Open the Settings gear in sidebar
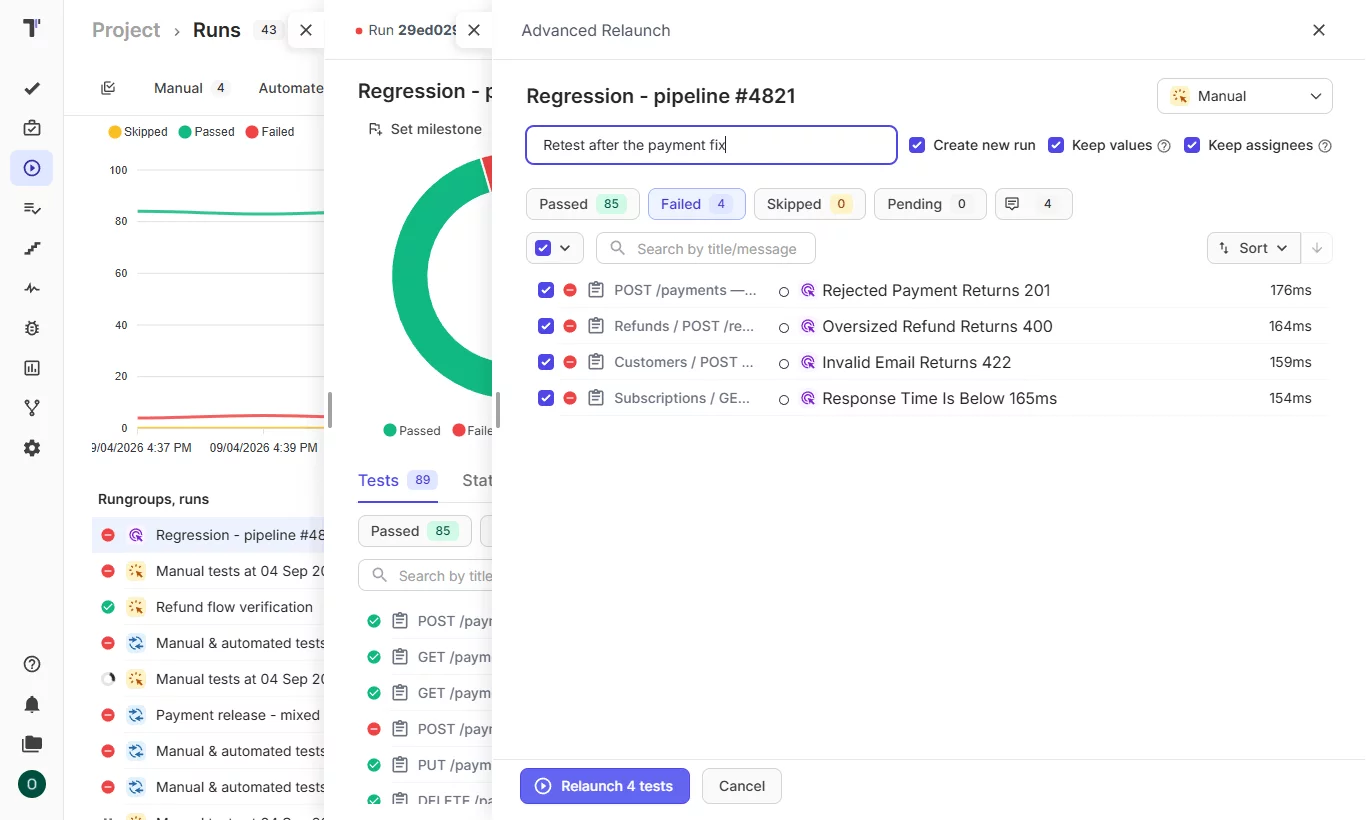Screen dimensions: 1366x820 pyautogui.click(x=32, y=448)
